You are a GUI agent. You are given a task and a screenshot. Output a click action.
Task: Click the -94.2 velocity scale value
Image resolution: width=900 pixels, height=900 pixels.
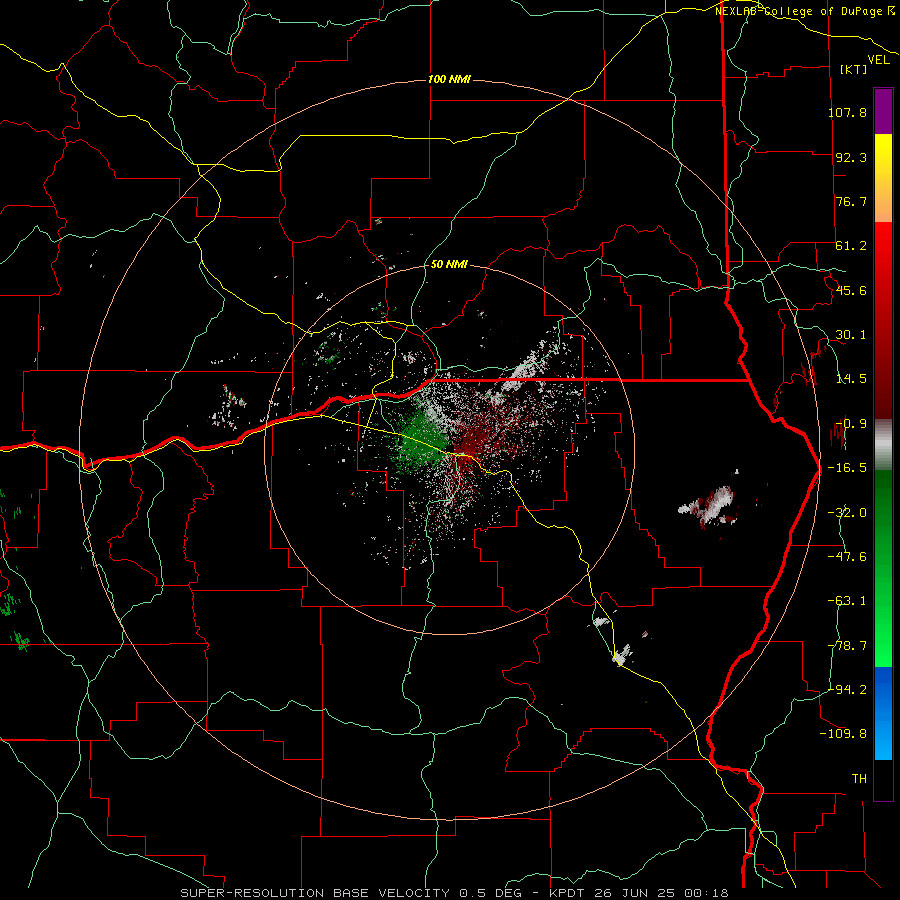pyautogui.click(x=847, y=689)
